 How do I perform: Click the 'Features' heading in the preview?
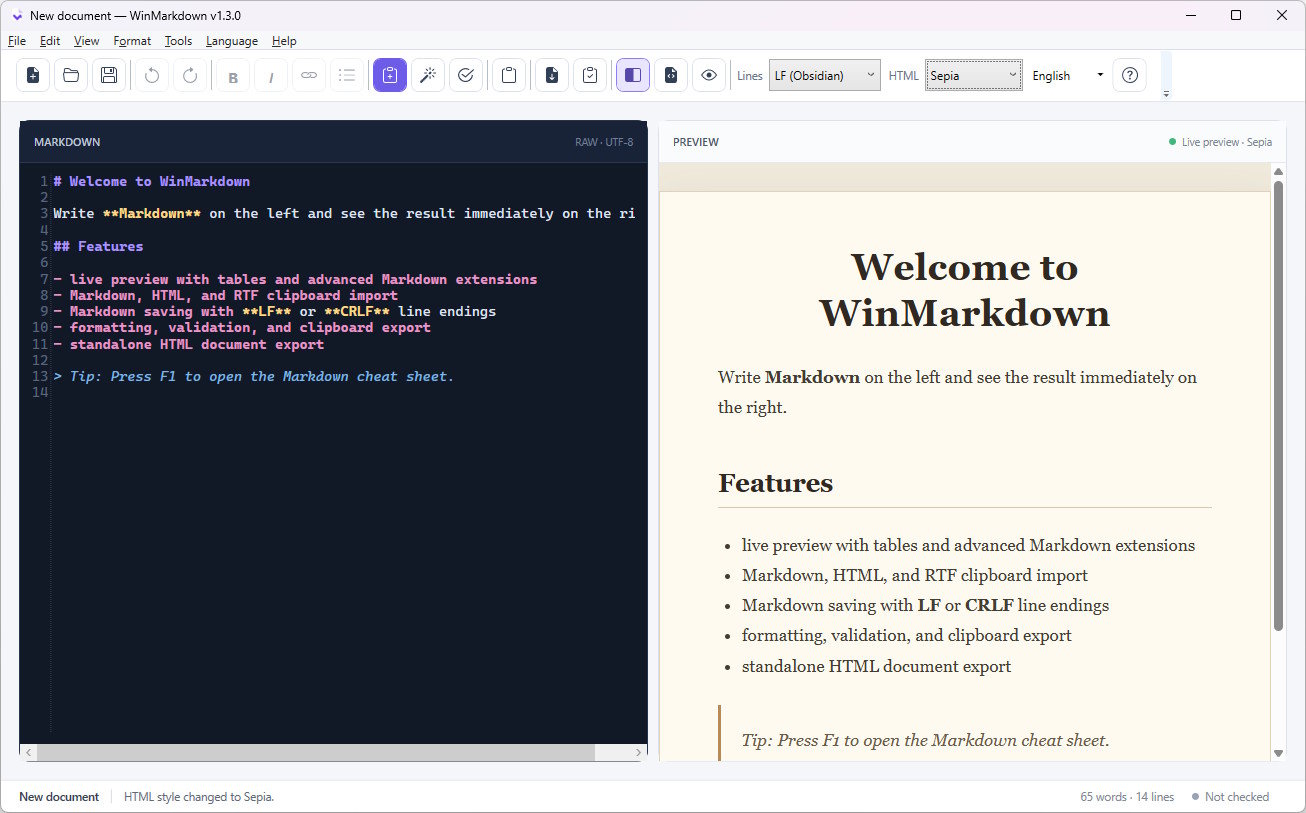click(x=776, y=483)
